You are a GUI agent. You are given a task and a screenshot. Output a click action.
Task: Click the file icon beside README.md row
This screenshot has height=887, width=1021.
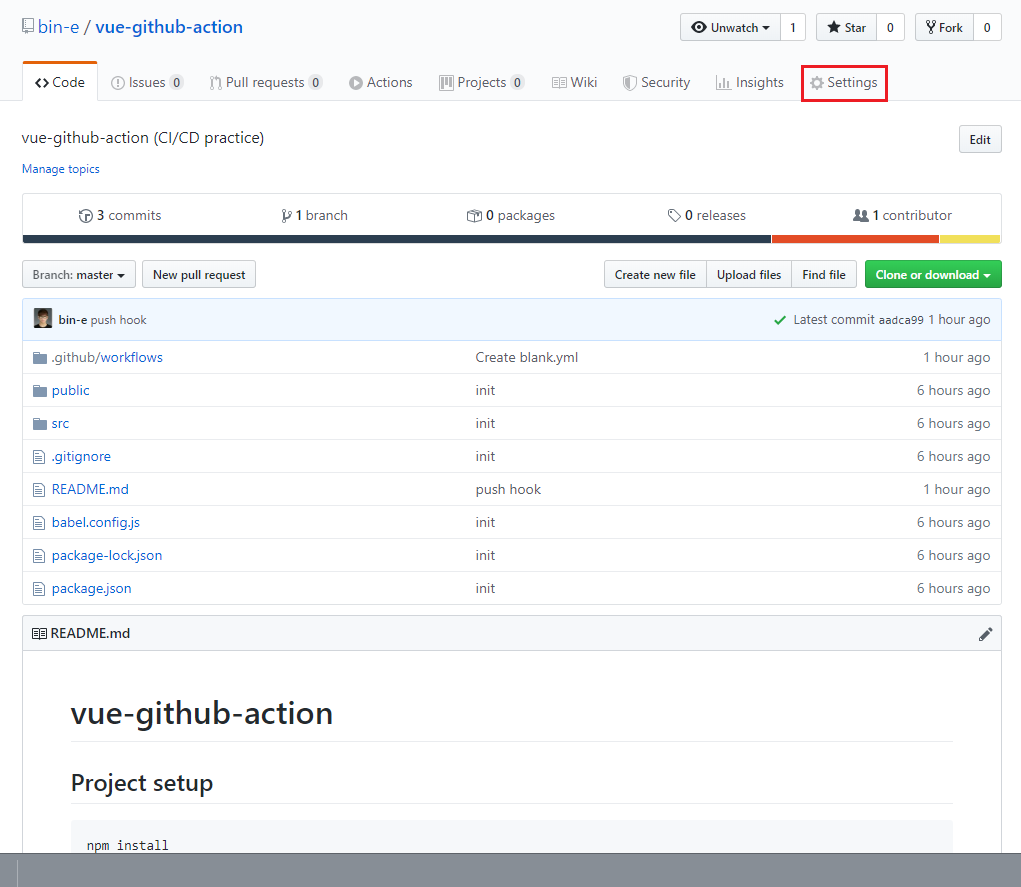coord(39,490)
